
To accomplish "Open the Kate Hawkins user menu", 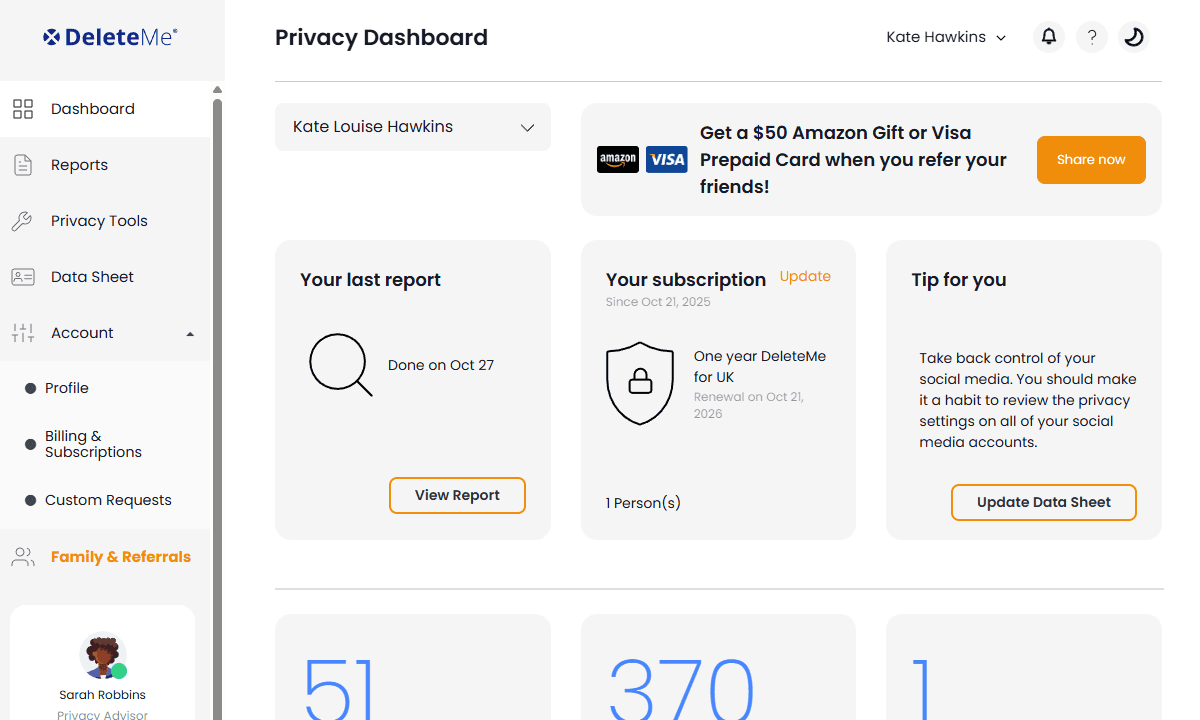I will pos(946,37).
